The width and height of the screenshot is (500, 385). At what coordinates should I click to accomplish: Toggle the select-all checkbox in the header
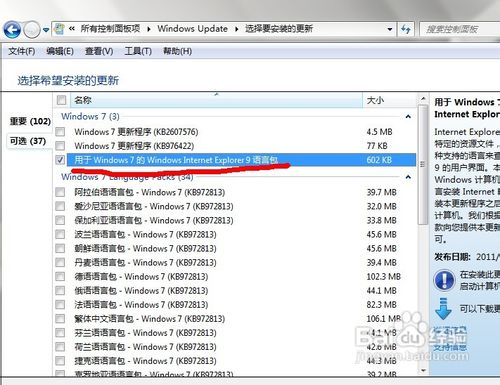click(x=61, y=100)
